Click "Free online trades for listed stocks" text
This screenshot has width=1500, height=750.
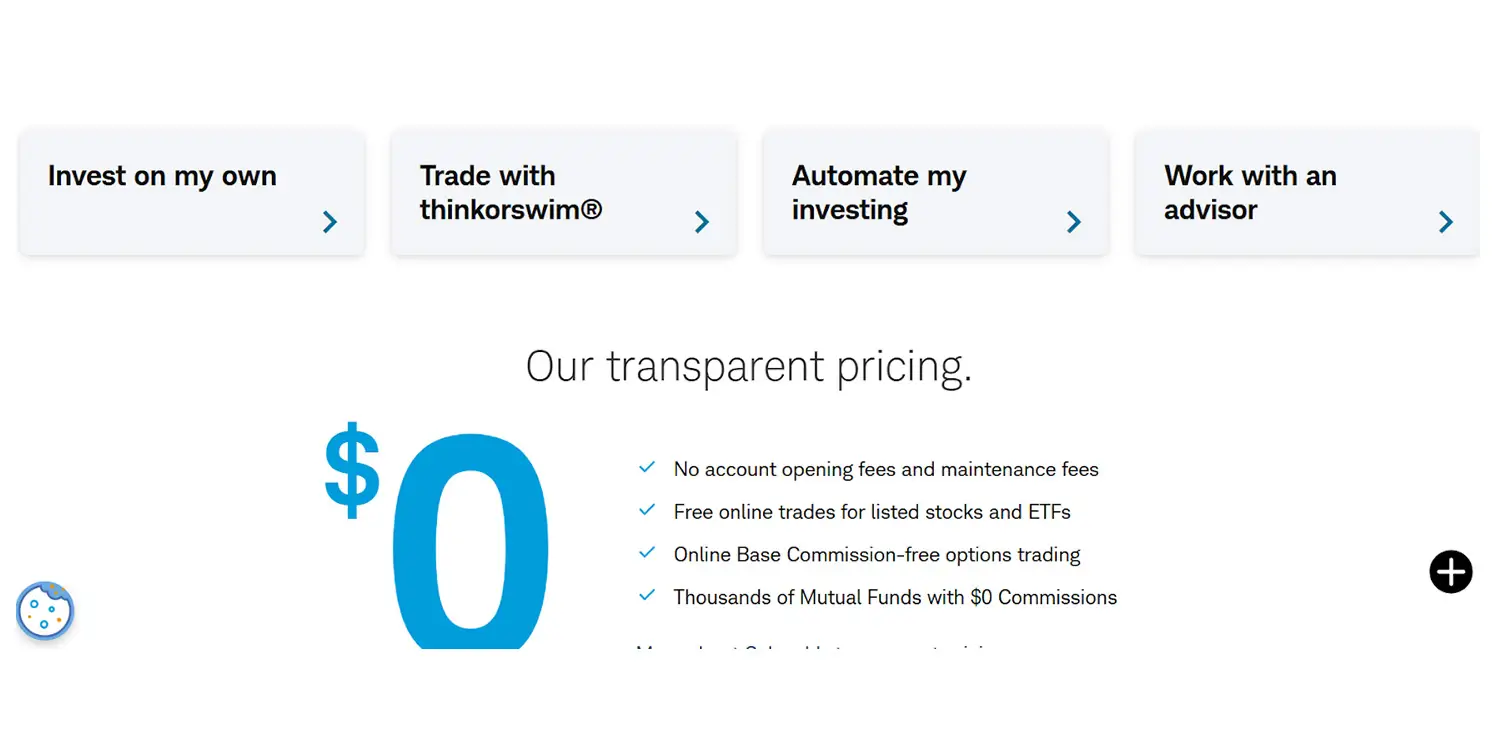click(872, 510)
